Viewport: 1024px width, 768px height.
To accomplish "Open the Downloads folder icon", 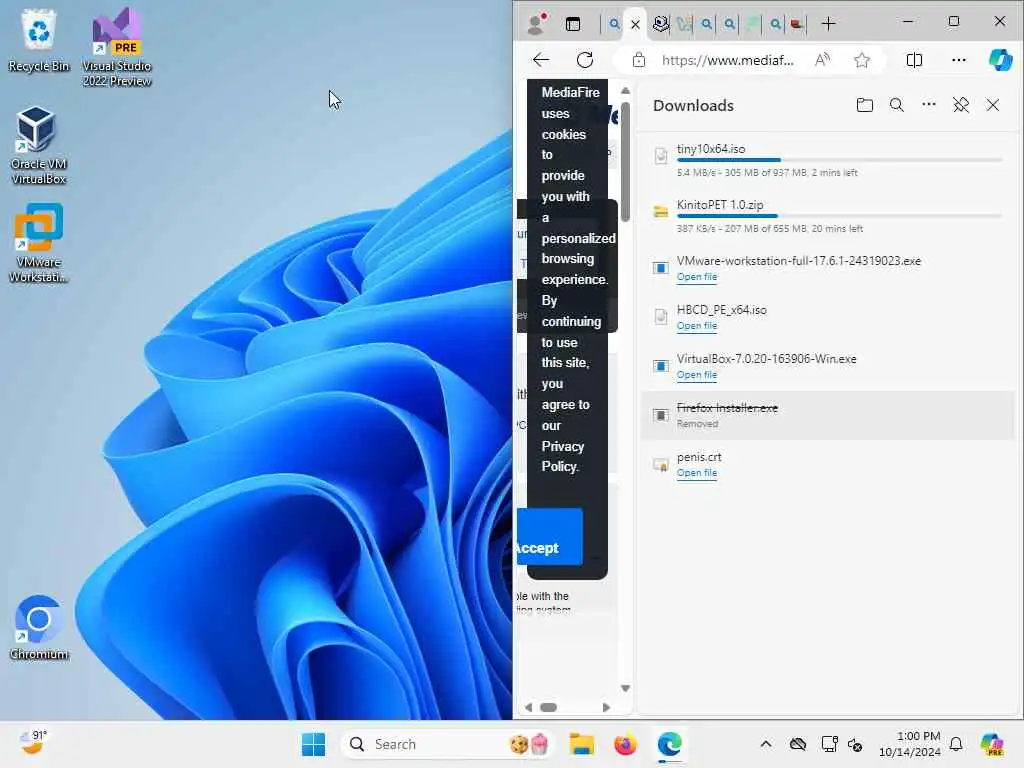I will tap(865, 105).
